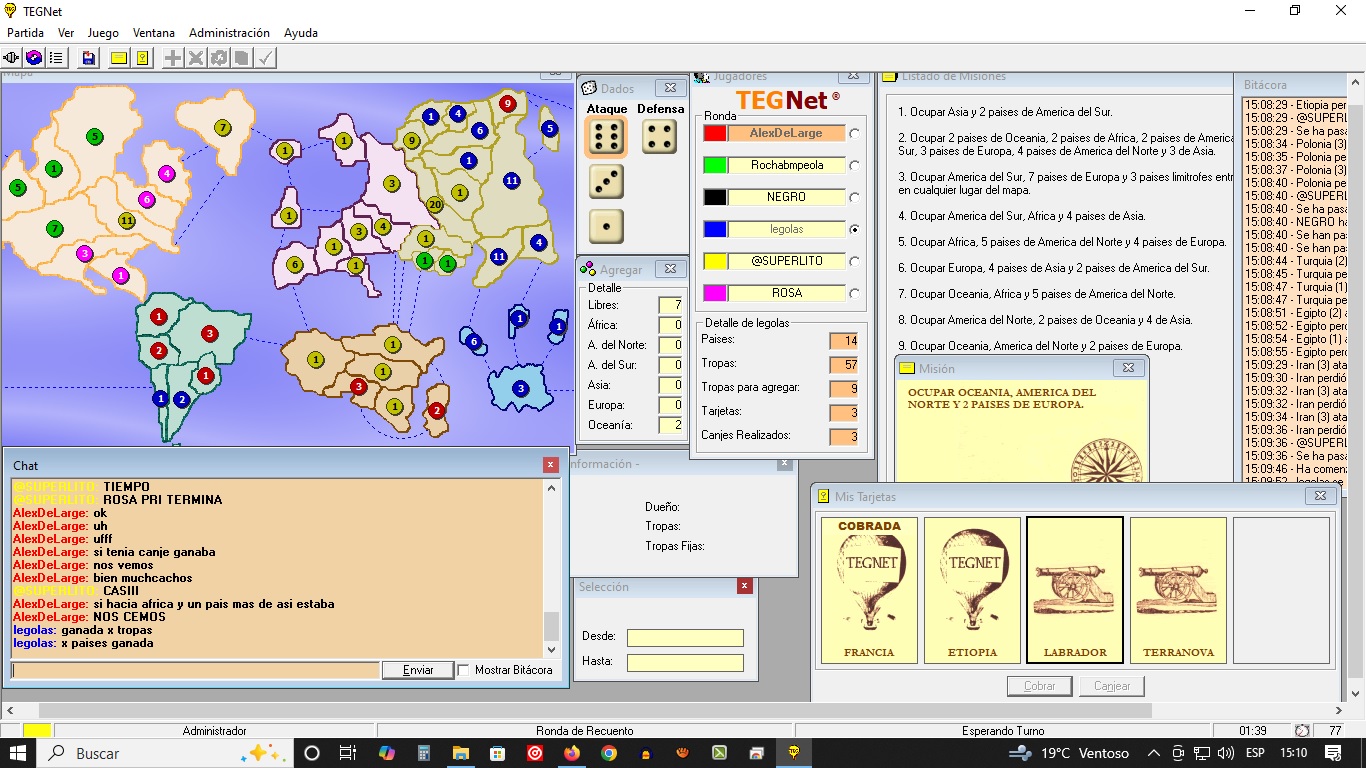Close the Chat panel with red X
1366x768 pixels.
click(x=551, y=465)
